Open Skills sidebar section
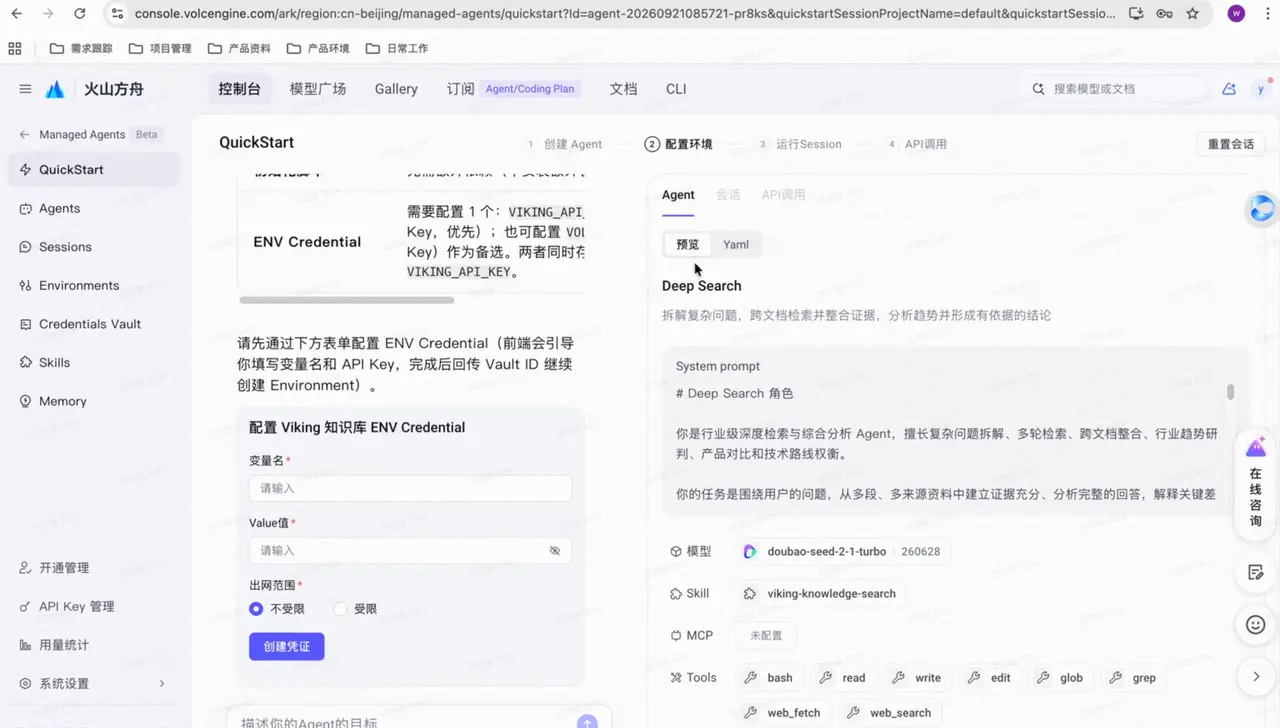This screenshot has width=1280, height=728. click(x=95, y=362)
